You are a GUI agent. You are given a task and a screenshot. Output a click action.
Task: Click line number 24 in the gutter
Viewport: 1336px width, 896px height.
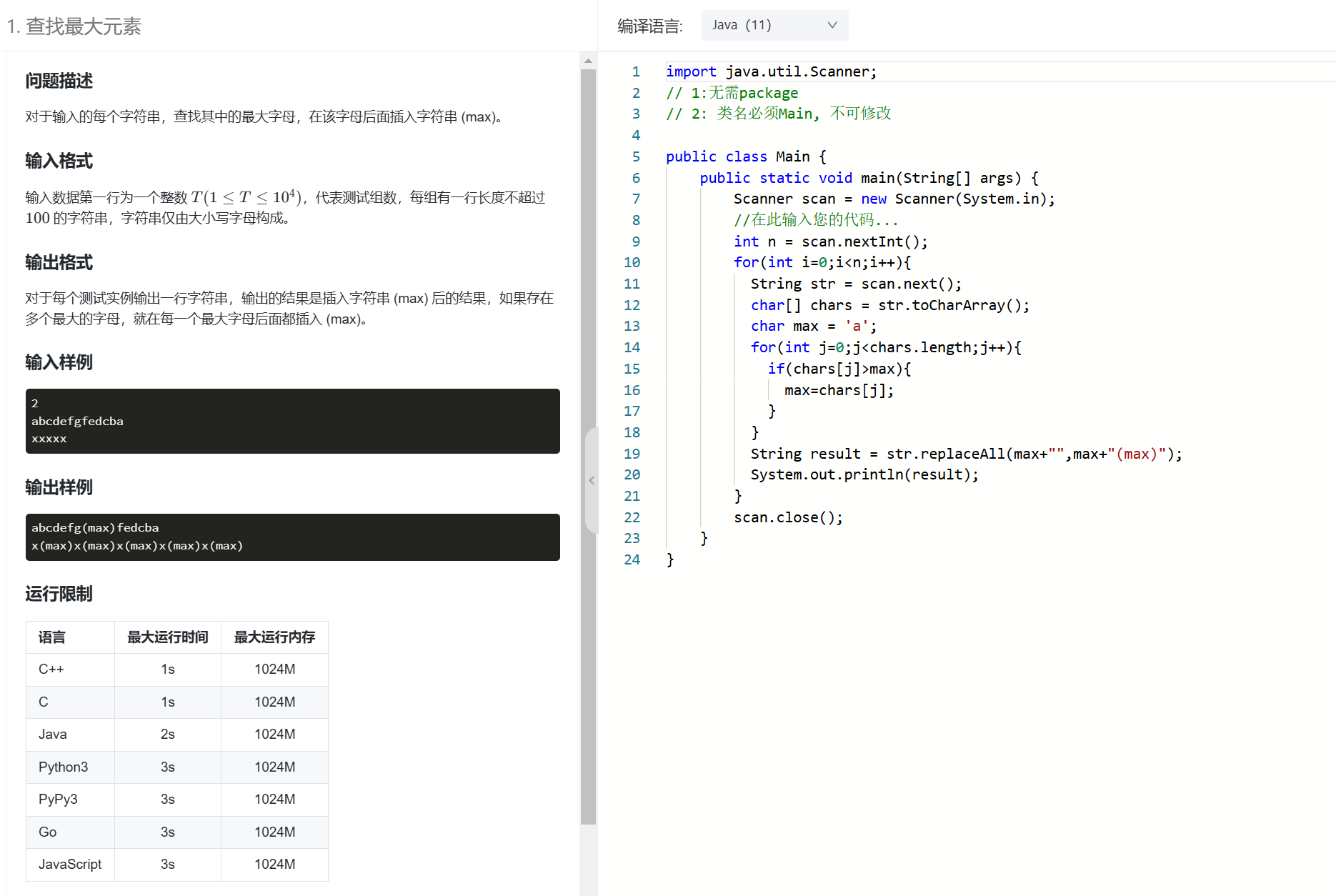click(632, 559)
